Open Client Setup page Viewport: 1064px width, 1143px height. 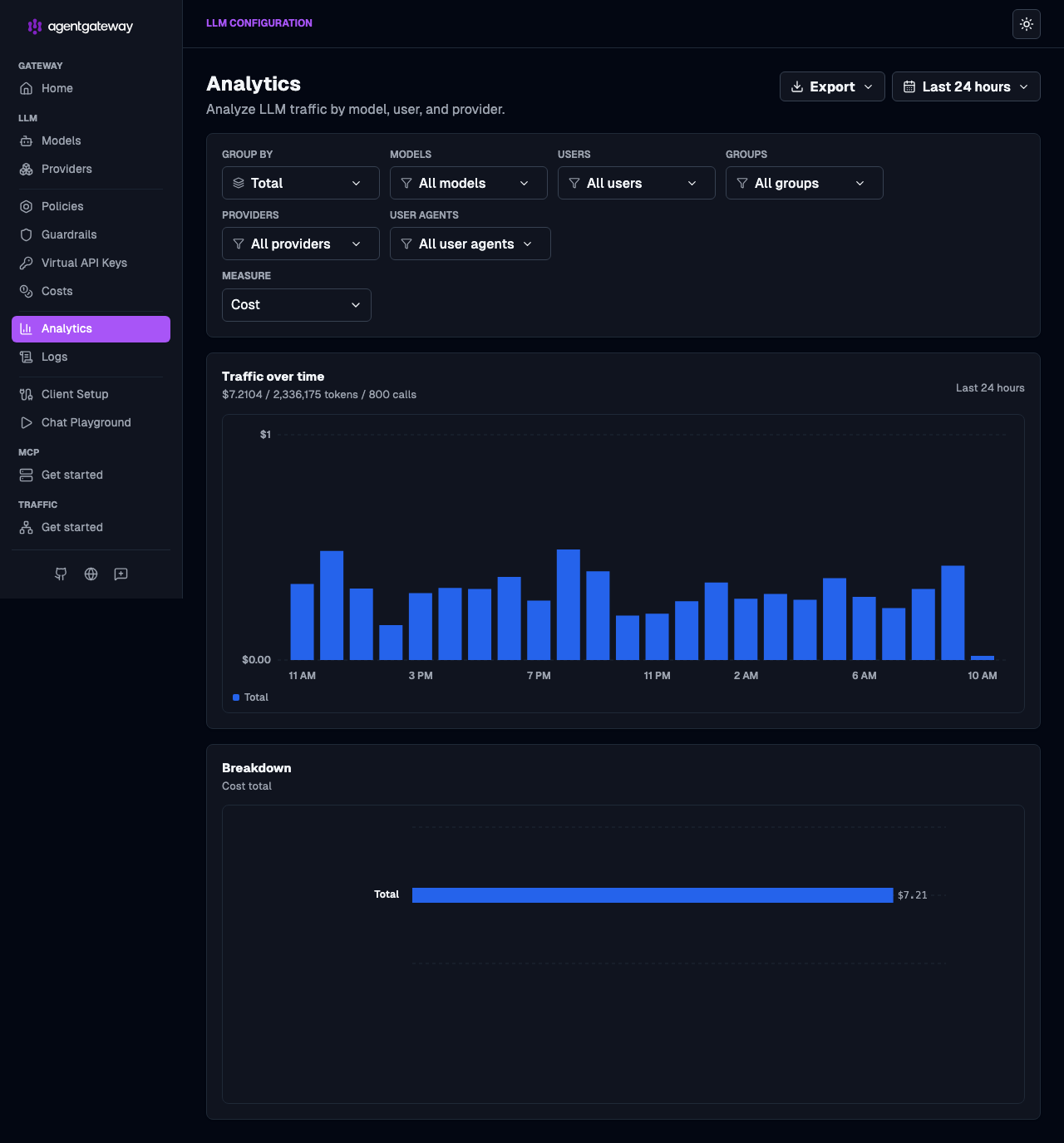tap(91, 394)
